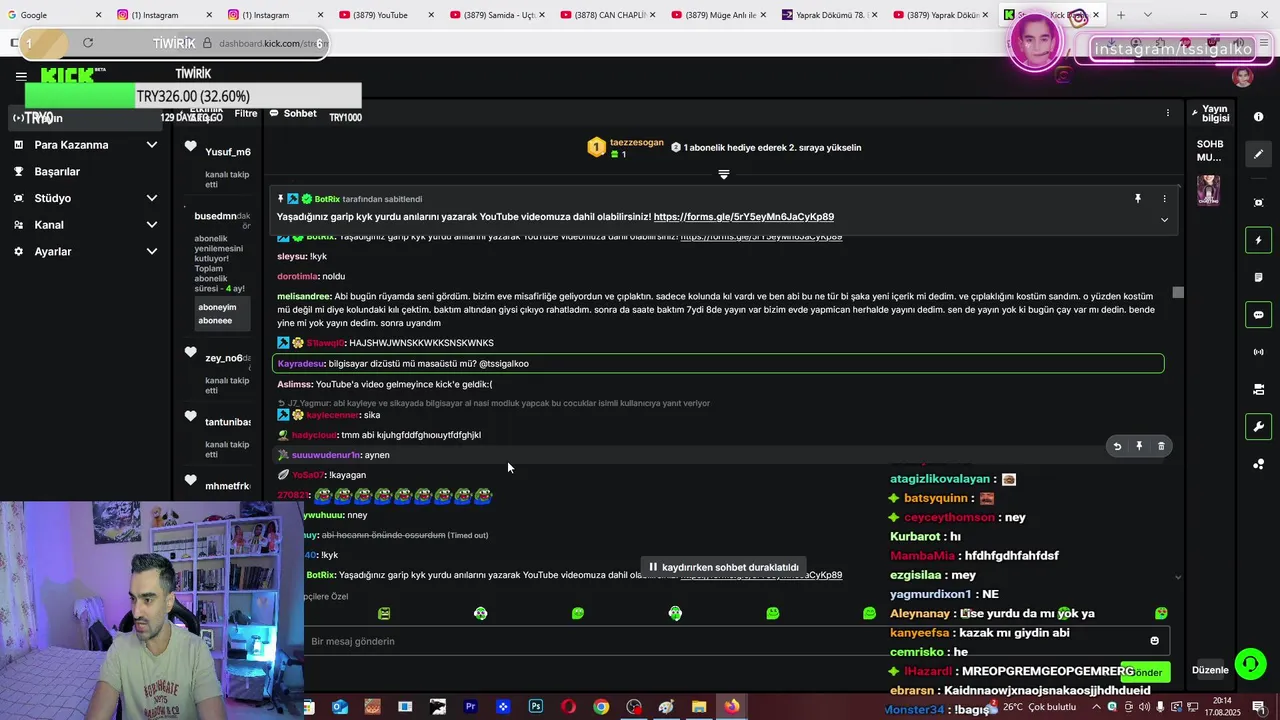The width and height of the screenshot is (1280, 720).
Task: Open Adobe Premiere Pro from the taskbar
Action: pos(470,707)
